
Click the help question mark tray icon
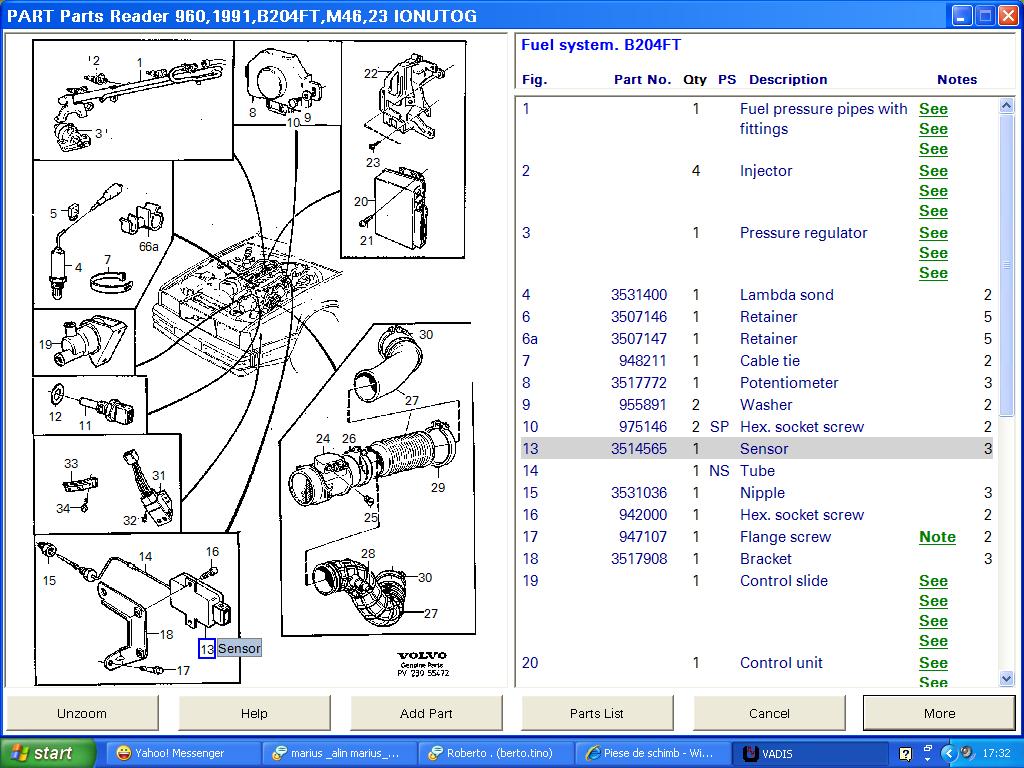click(905, 754)
